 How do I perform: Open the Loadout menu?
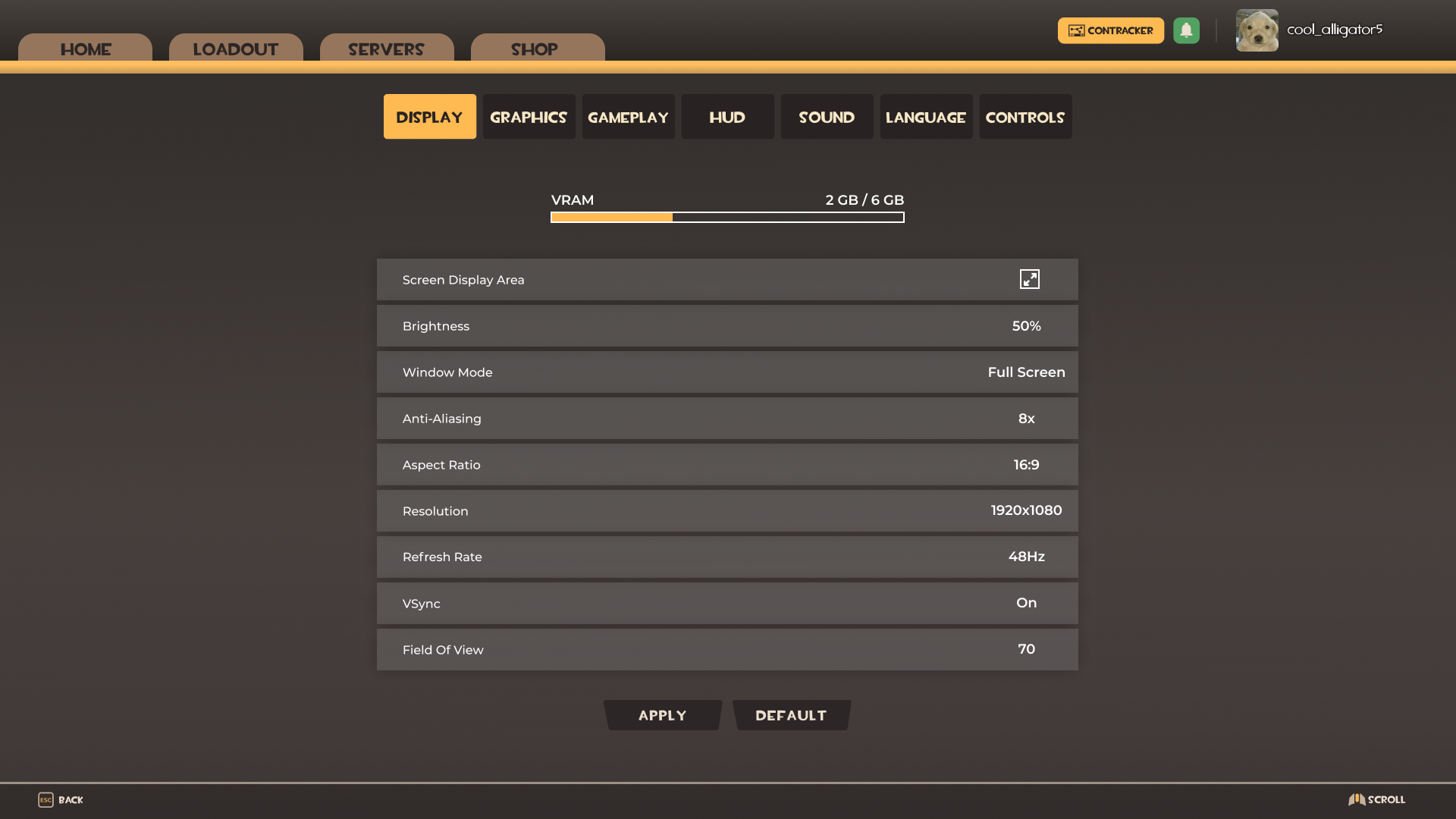tap(236, 49)
